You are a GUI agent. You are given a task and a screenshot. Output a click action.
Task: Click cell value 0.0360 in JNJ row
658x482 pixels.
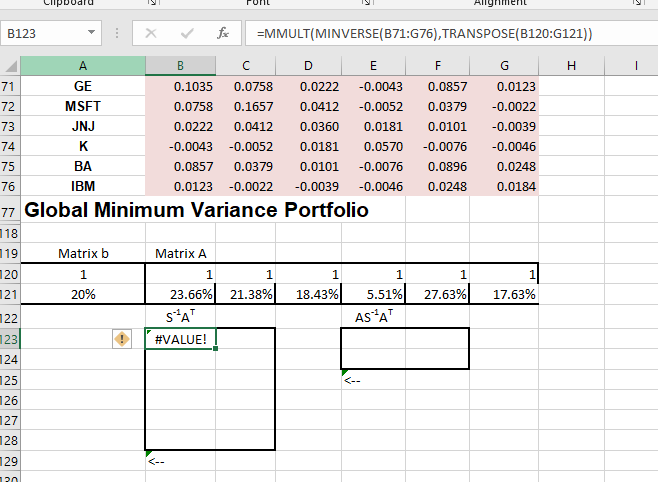point(308,126)
